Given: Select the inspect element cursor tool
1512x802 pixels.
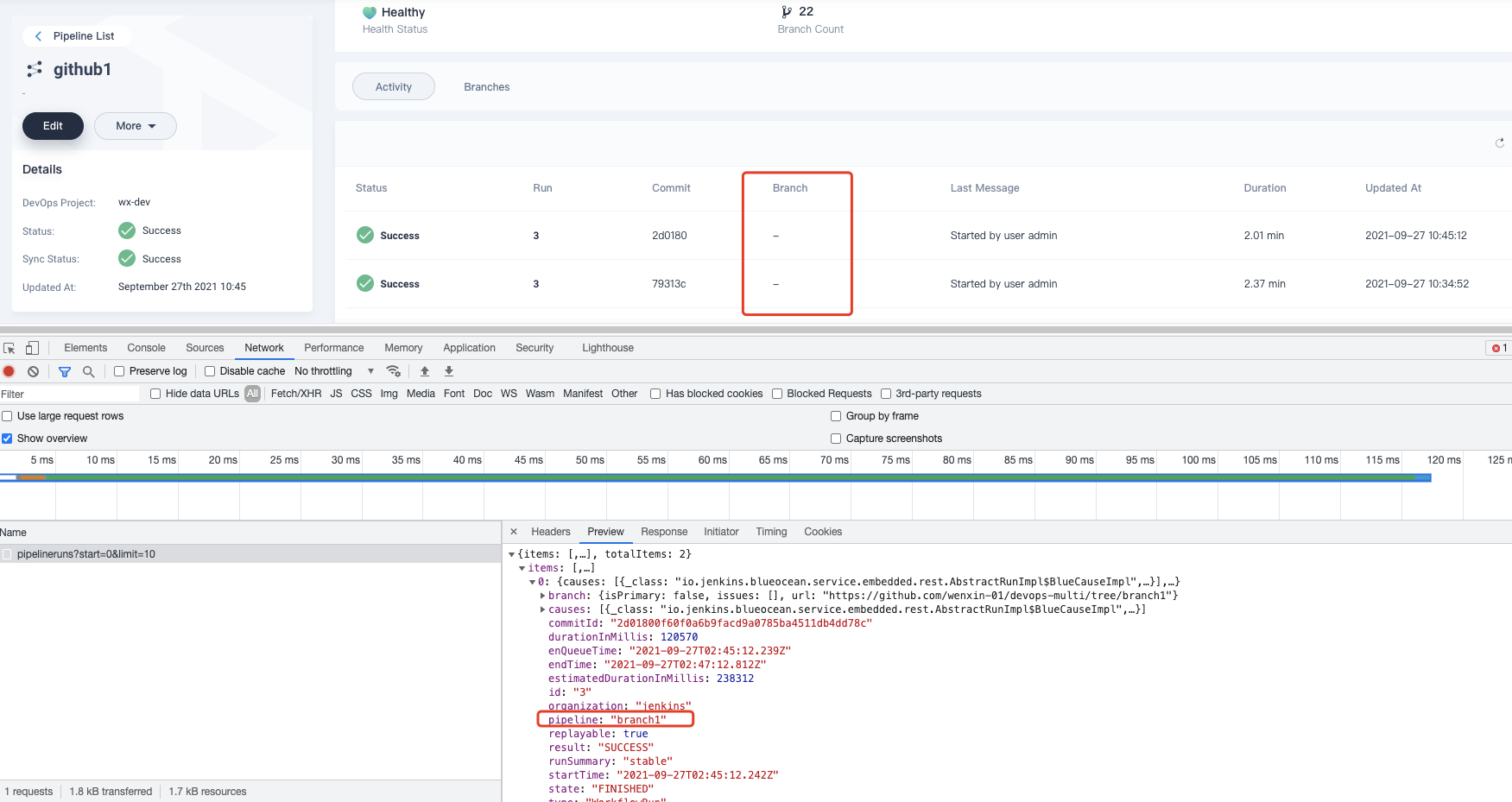Looking at the screenshot, I should [x=9, y=347].
